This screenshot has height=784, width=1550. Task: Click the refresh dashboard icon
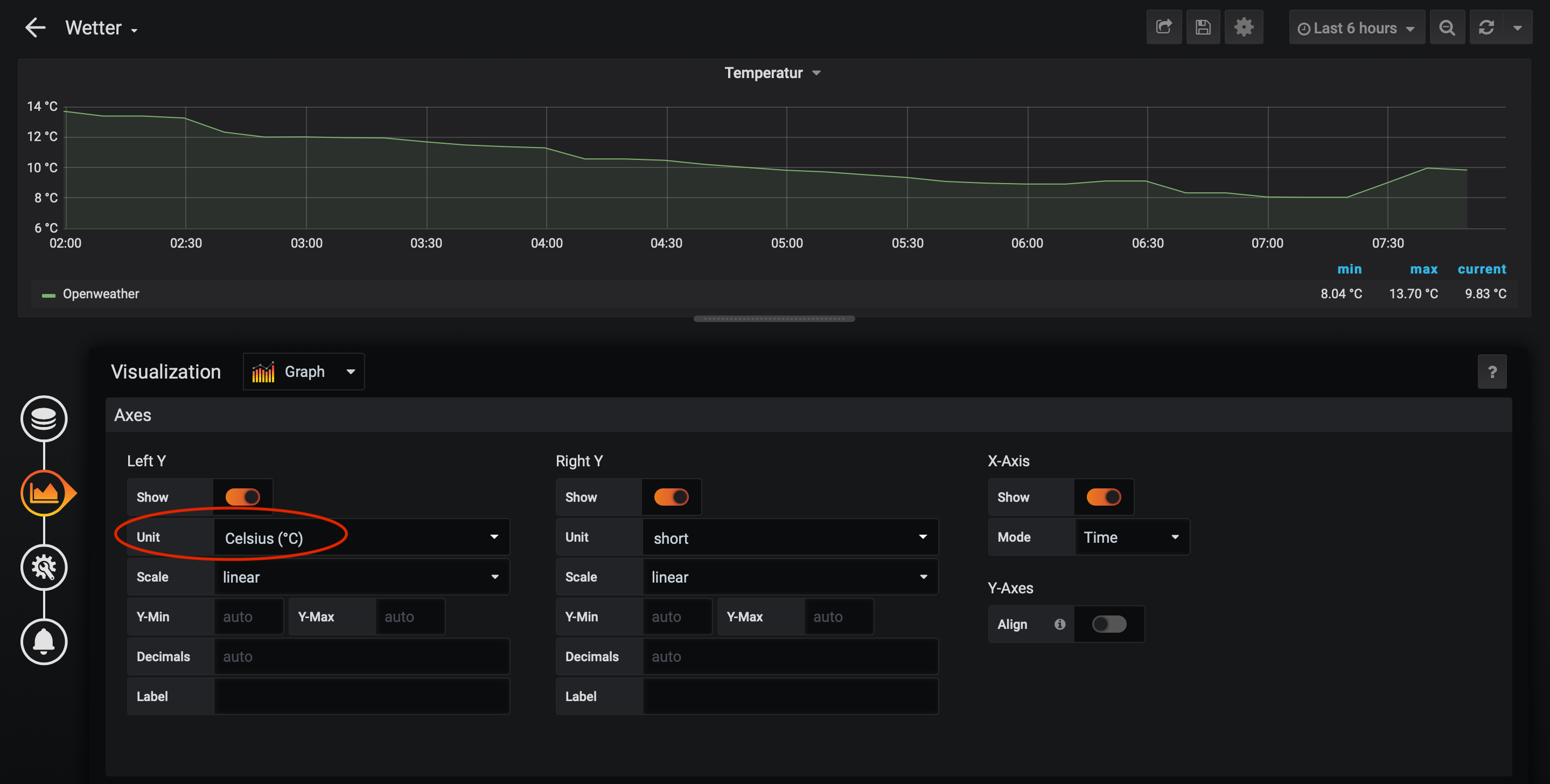(1486, 27)
